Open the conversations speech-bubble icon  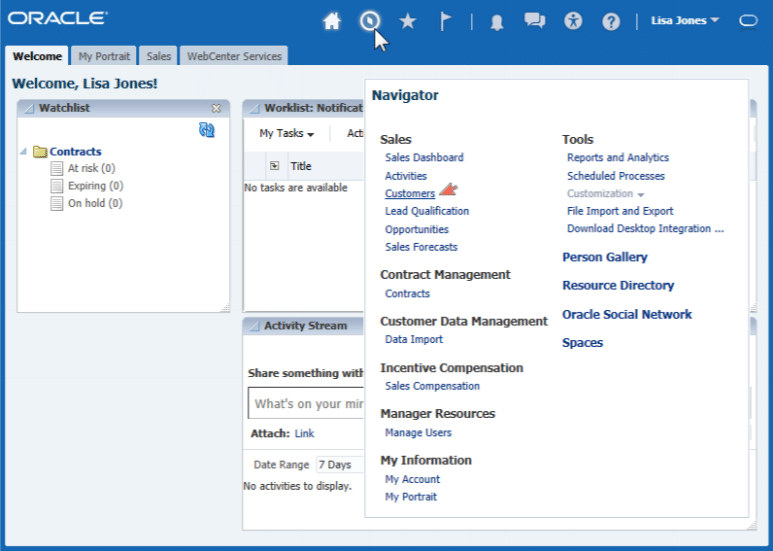pyautogui.click(x=535, y=21)
